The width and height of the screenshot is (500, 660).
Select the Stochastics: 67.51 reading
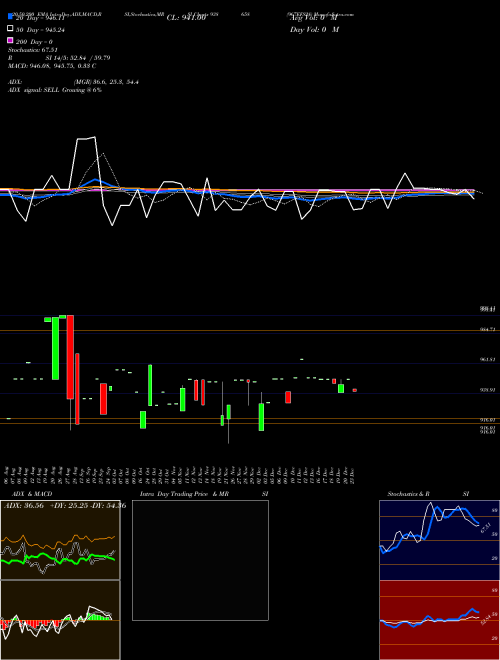(x=33, y=50)
